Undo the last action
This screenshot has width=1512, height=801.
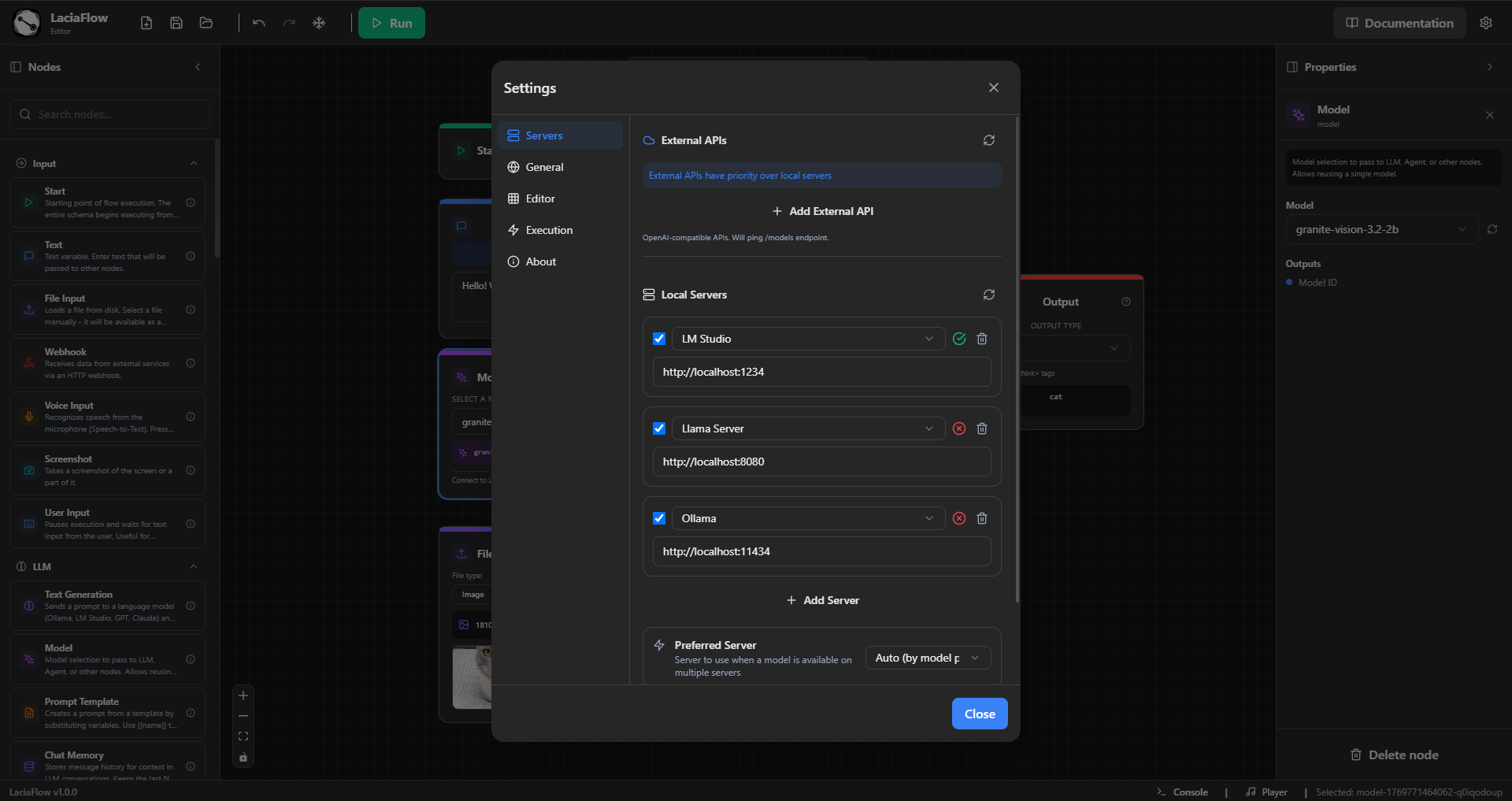tap(258, 23)
